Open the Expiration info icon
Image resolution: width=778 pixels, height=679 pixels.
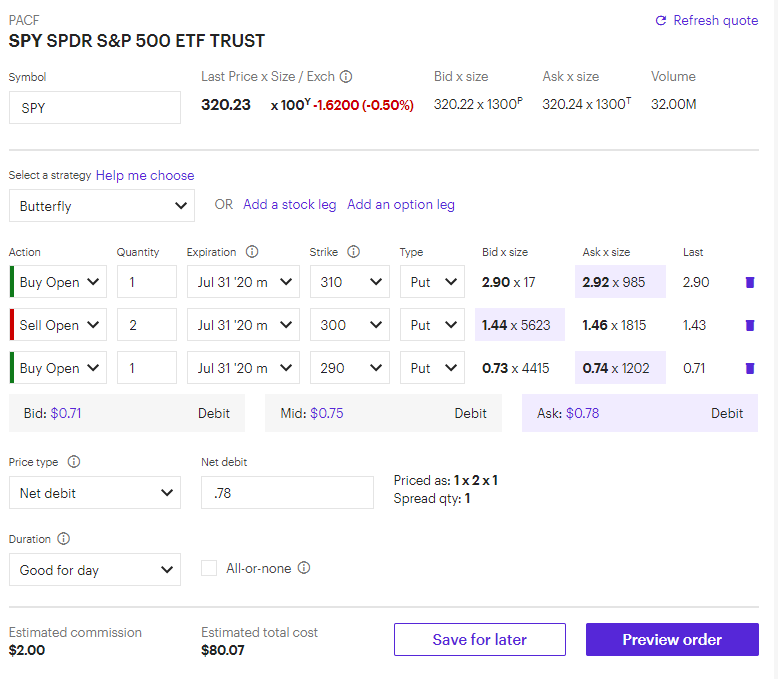tap(252, 252)
